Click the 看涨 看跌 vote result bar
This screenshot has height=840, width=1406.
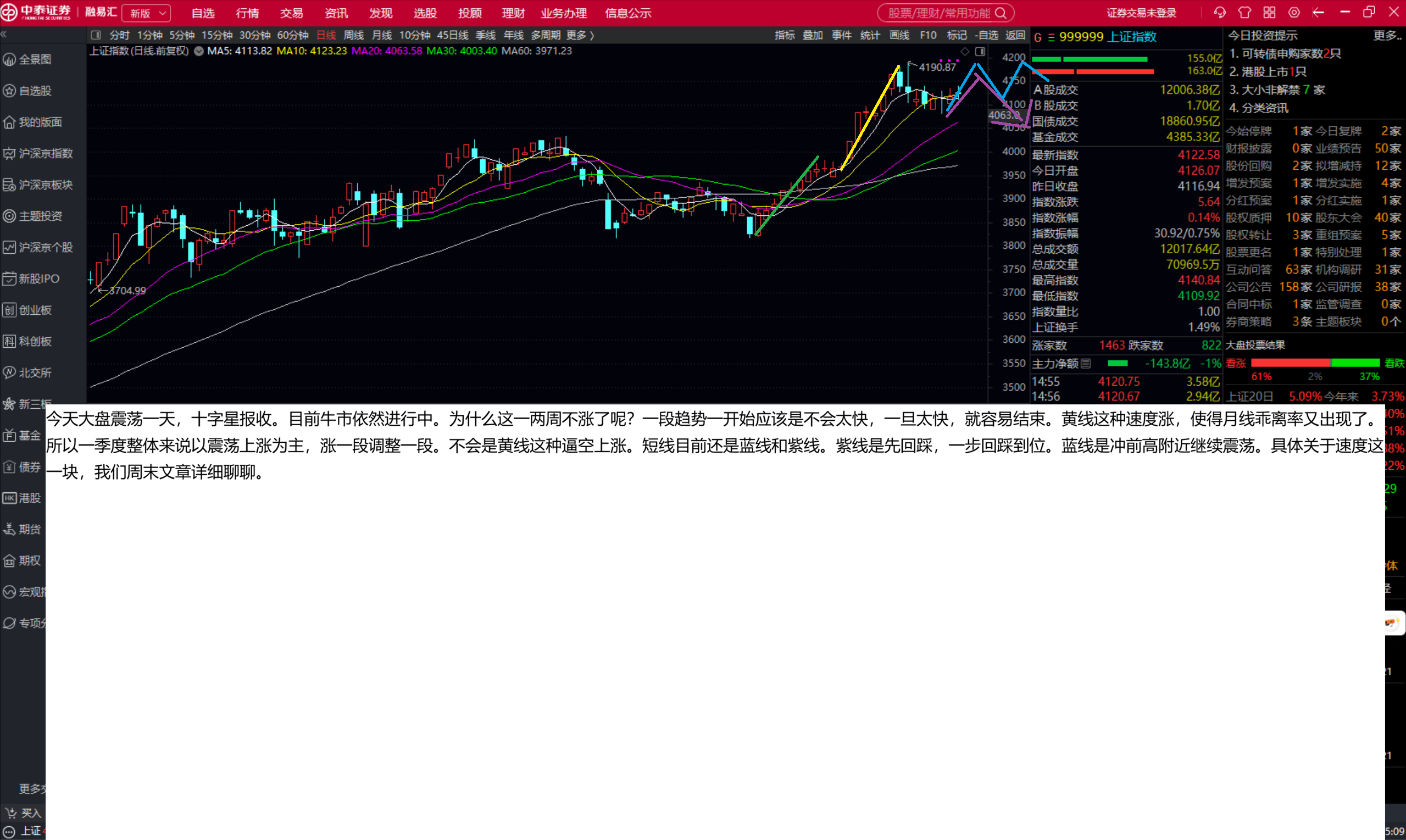coord(1315,363)
